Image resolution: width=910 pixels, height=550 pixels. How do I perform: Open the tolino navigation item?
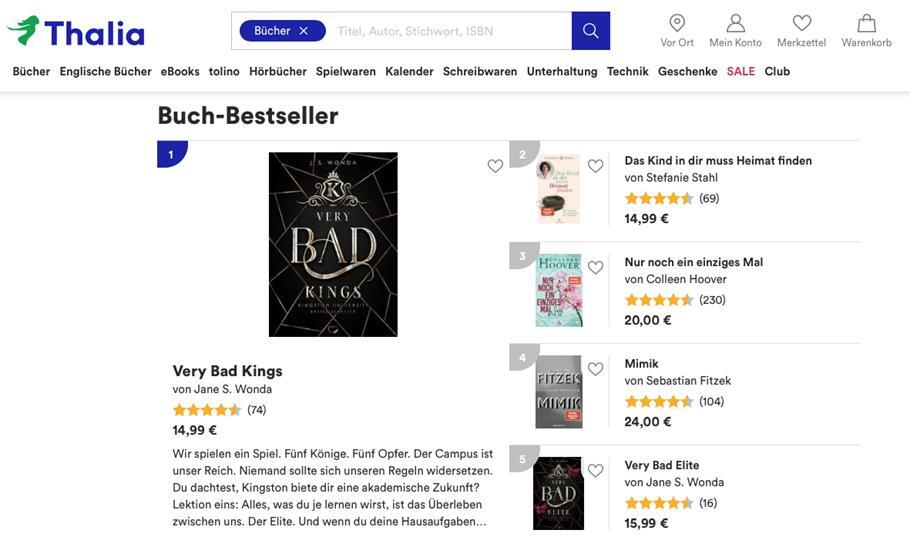224,71
